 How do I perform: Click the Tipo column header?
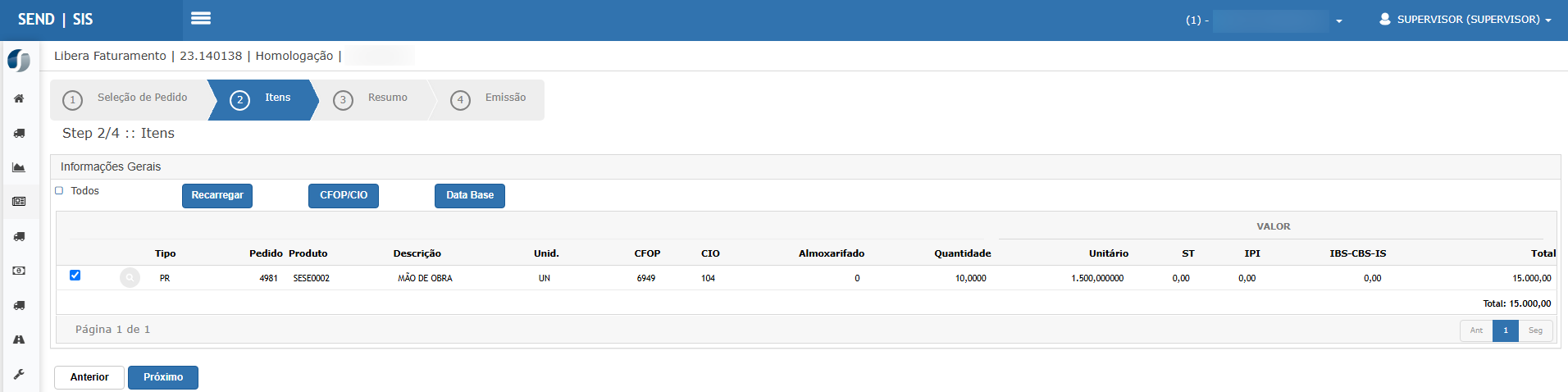166,253
